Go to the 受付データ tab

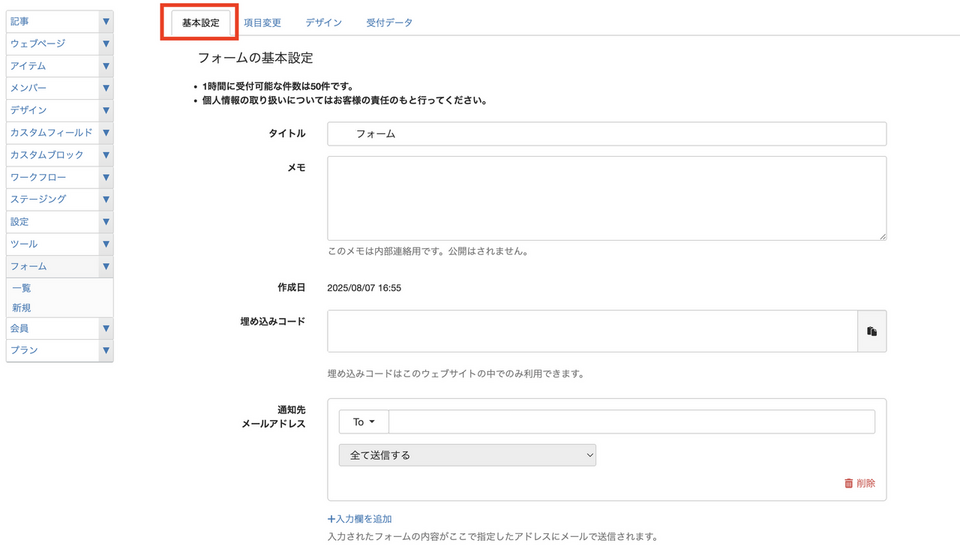click(x=389, y=22)
